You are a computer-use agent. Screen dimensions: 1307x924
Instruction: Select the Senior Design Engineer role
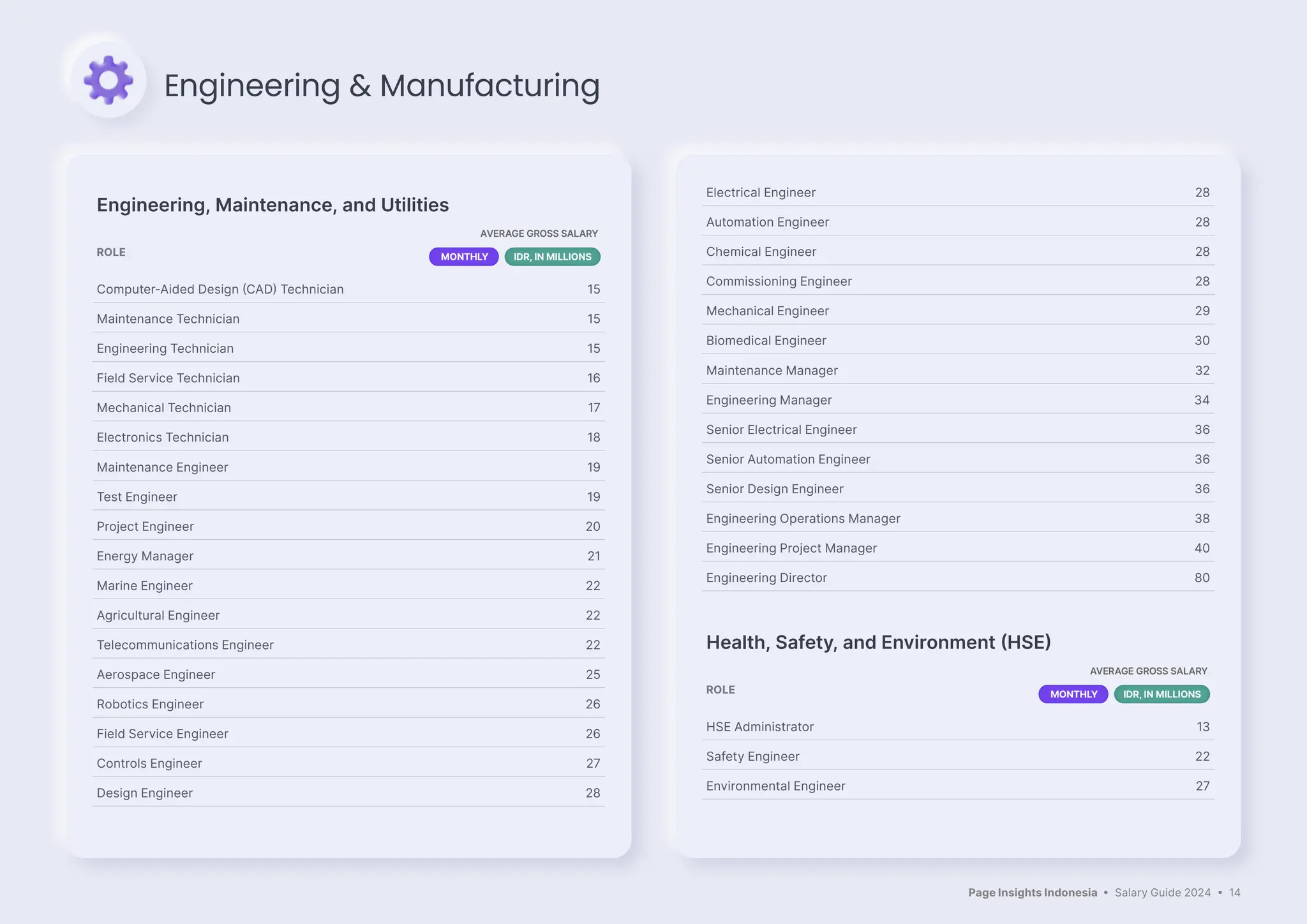click(775, 489)
